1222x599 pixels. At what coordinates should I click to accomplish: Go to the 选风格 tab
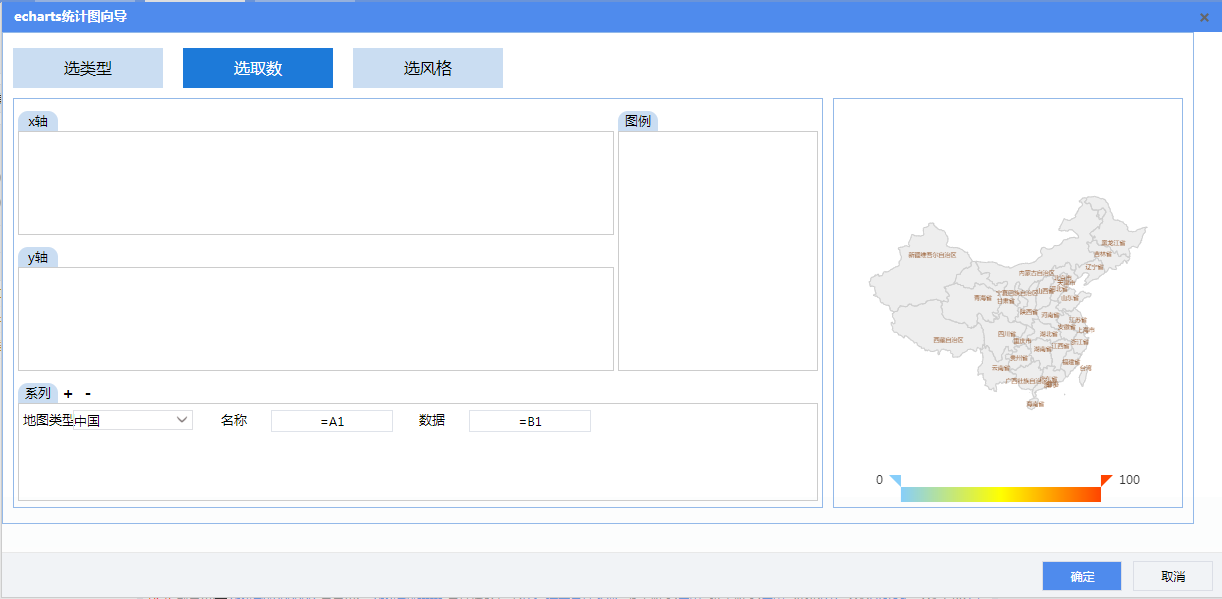tap(428, 68)
